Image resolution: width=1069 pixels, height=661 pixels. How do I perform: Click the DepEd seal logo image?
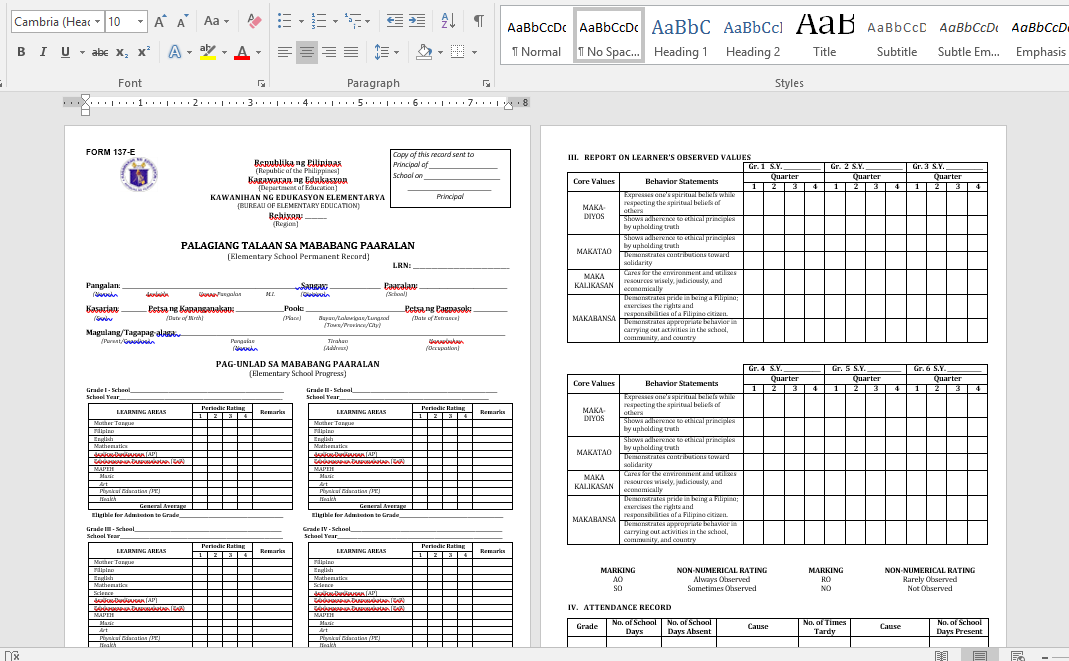[x=139, y=174]
